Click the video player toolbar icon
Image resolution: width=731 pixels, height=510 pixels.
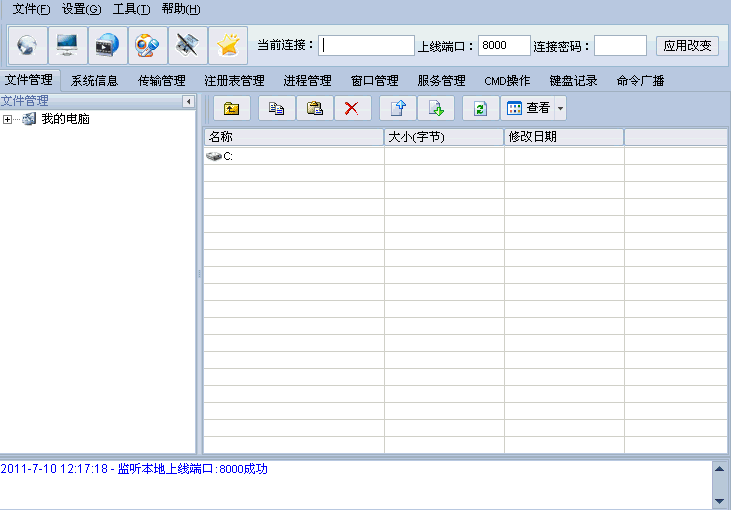[x=108, y=46]
